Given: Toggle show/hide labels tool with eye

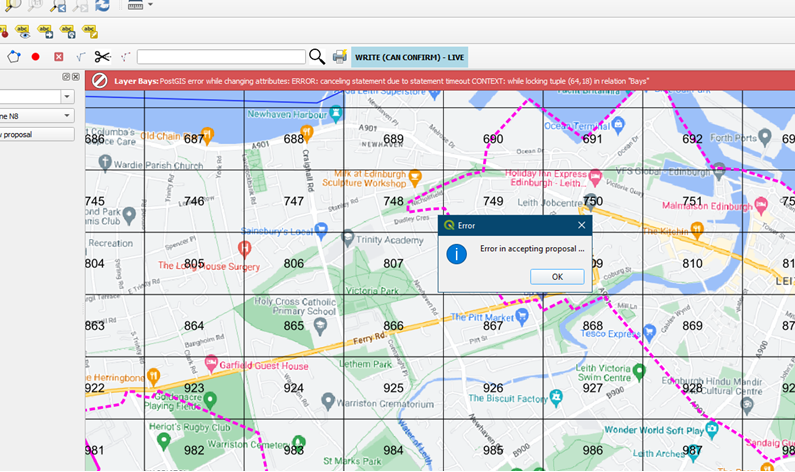Looking at the screenshot, I should [23, 32].
